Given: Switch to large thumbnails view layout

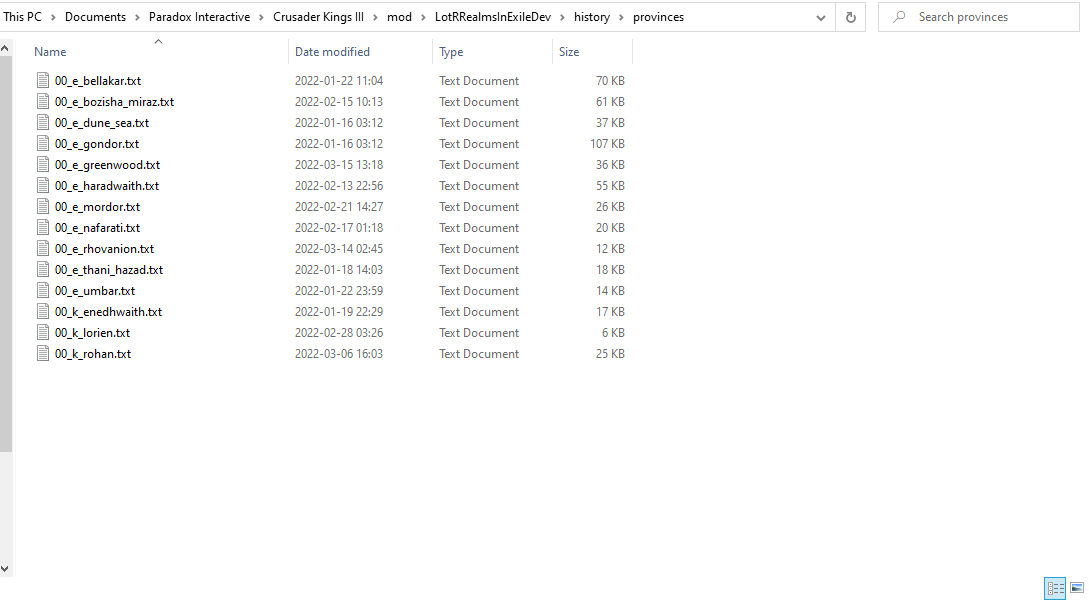Looking at the screenshot, I should coord(1077,588).
